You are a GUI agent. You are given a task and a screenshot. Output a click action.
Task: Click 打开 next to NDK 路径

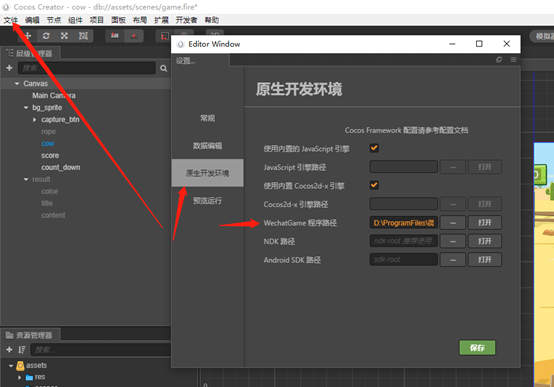(x=485, y=241)
